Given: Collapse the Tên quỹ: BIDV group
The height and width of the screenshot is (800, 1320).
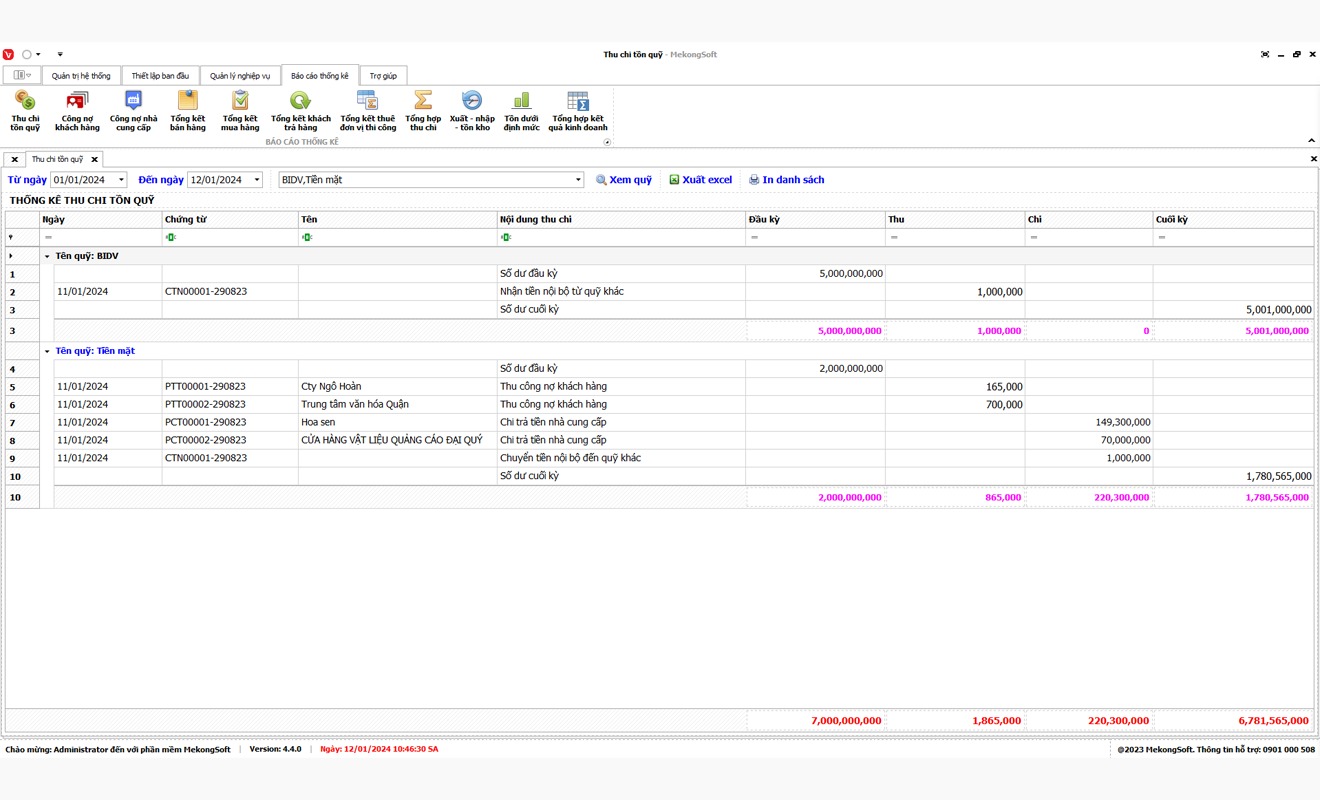Looking at the screenshot, I should [47, 257].
